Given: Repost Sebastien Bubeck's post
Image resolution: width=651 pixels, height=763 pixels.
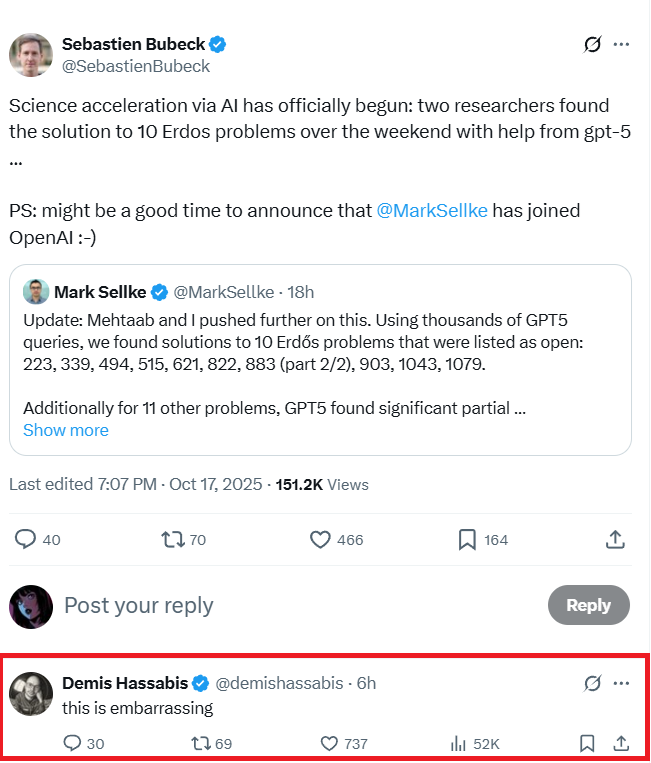Looking at the screenshot, I should click(x=172, y=540).
